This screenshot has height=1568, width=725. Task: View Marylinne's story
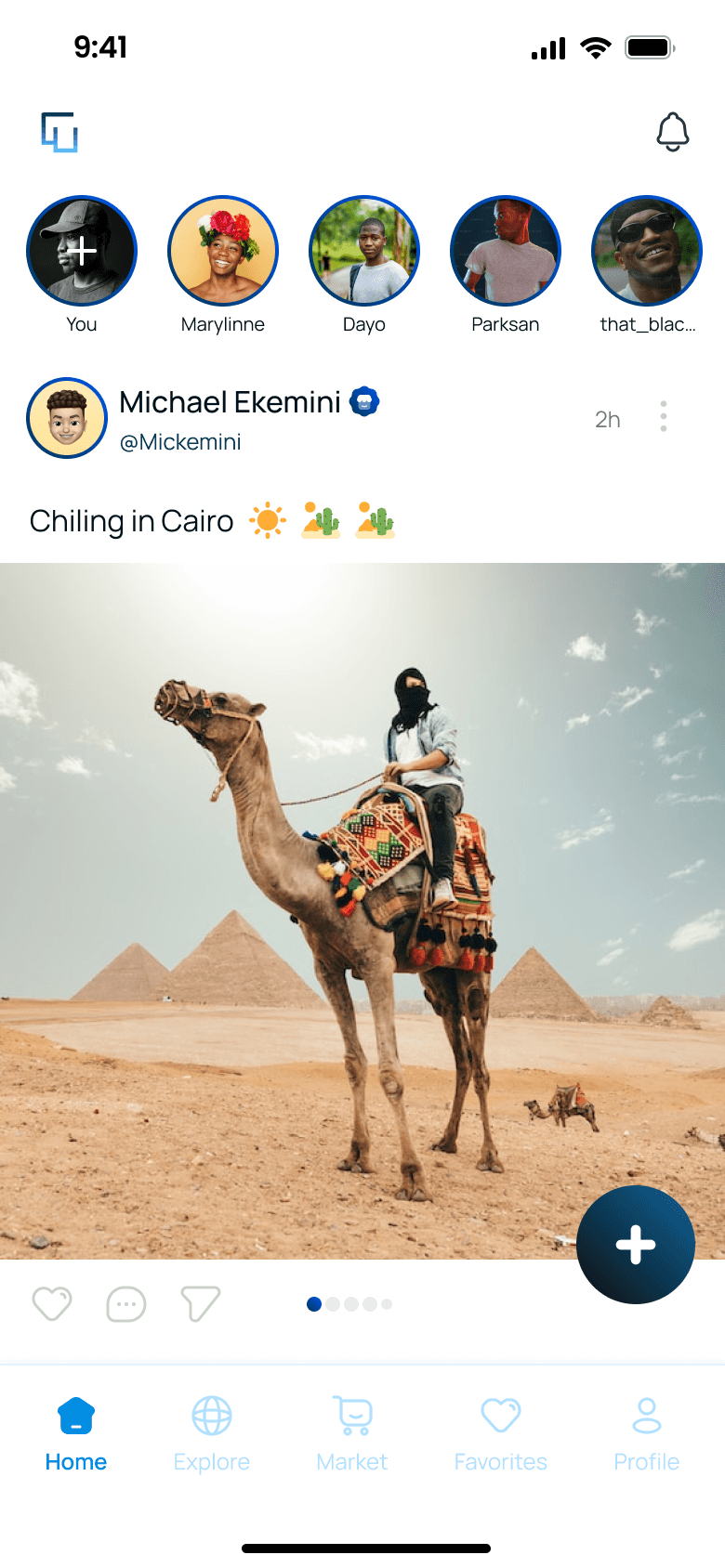223,251
